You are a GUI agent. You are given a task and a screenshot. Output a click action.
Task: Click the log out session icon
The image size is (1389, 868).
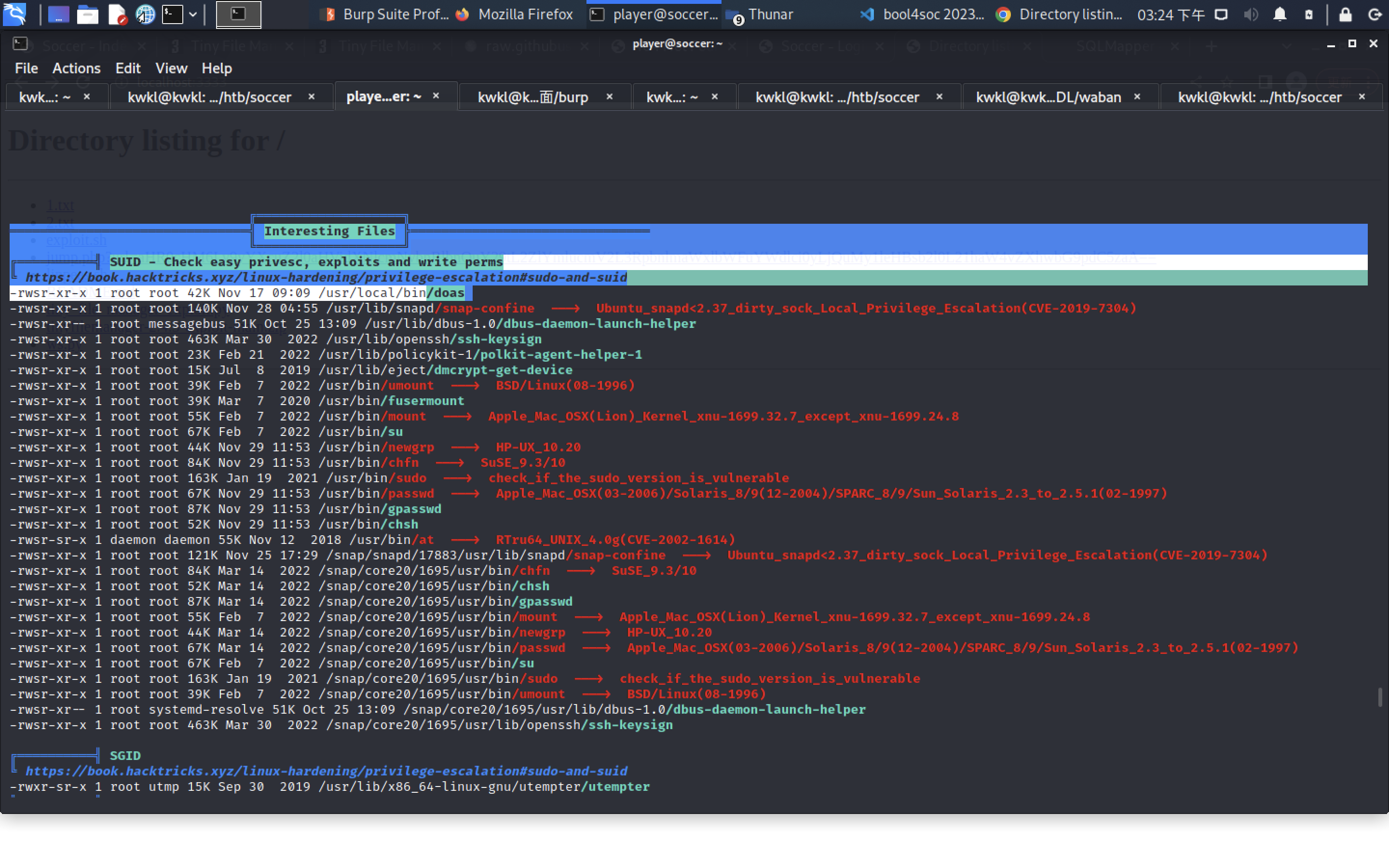[x=1375, y=14]
